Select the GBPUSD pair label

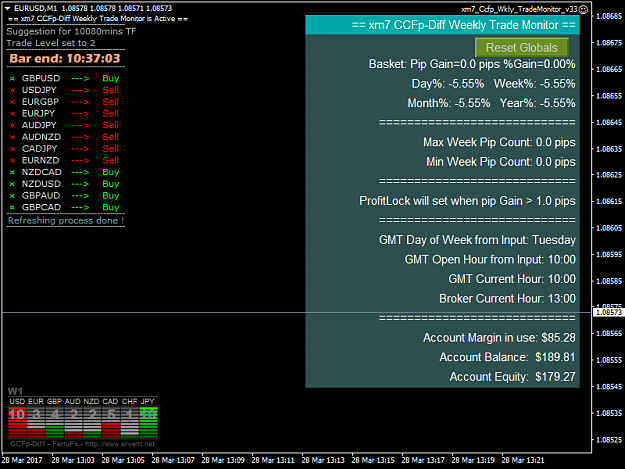[x=41, y=78]
